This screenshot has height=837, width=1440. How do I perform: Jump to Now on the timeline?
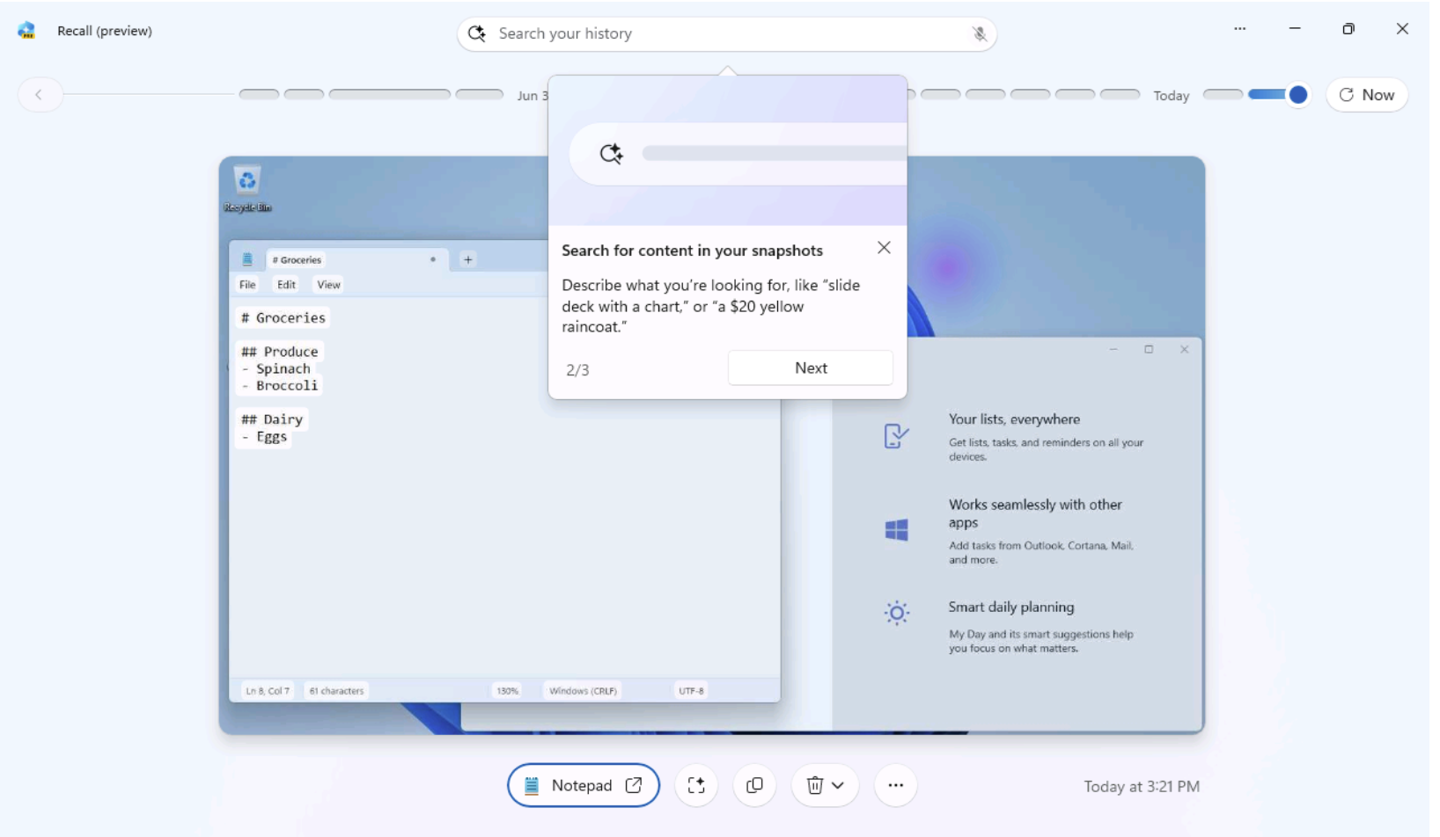coord(1366,95)
